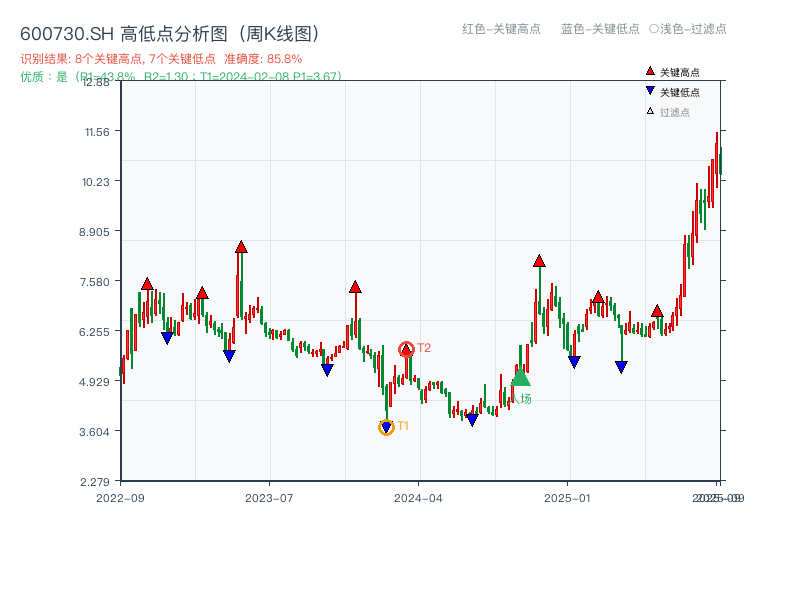The height and width of the screenshot is (600, 800).
Task: Select the red 关键高点 legend triangle icon
Action: (x=650, y=71)
